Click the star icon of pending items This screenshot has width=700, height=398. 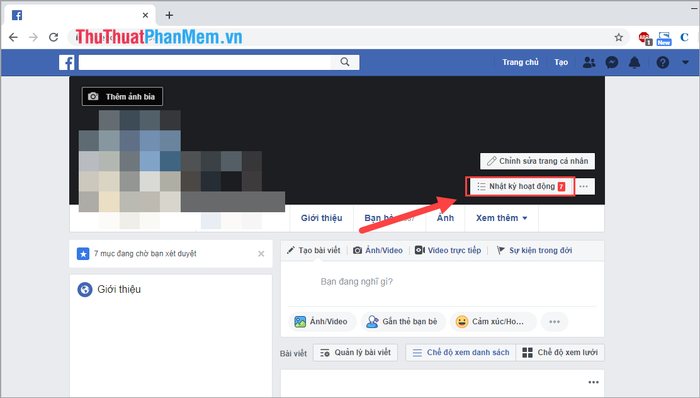tap(83, 254)
